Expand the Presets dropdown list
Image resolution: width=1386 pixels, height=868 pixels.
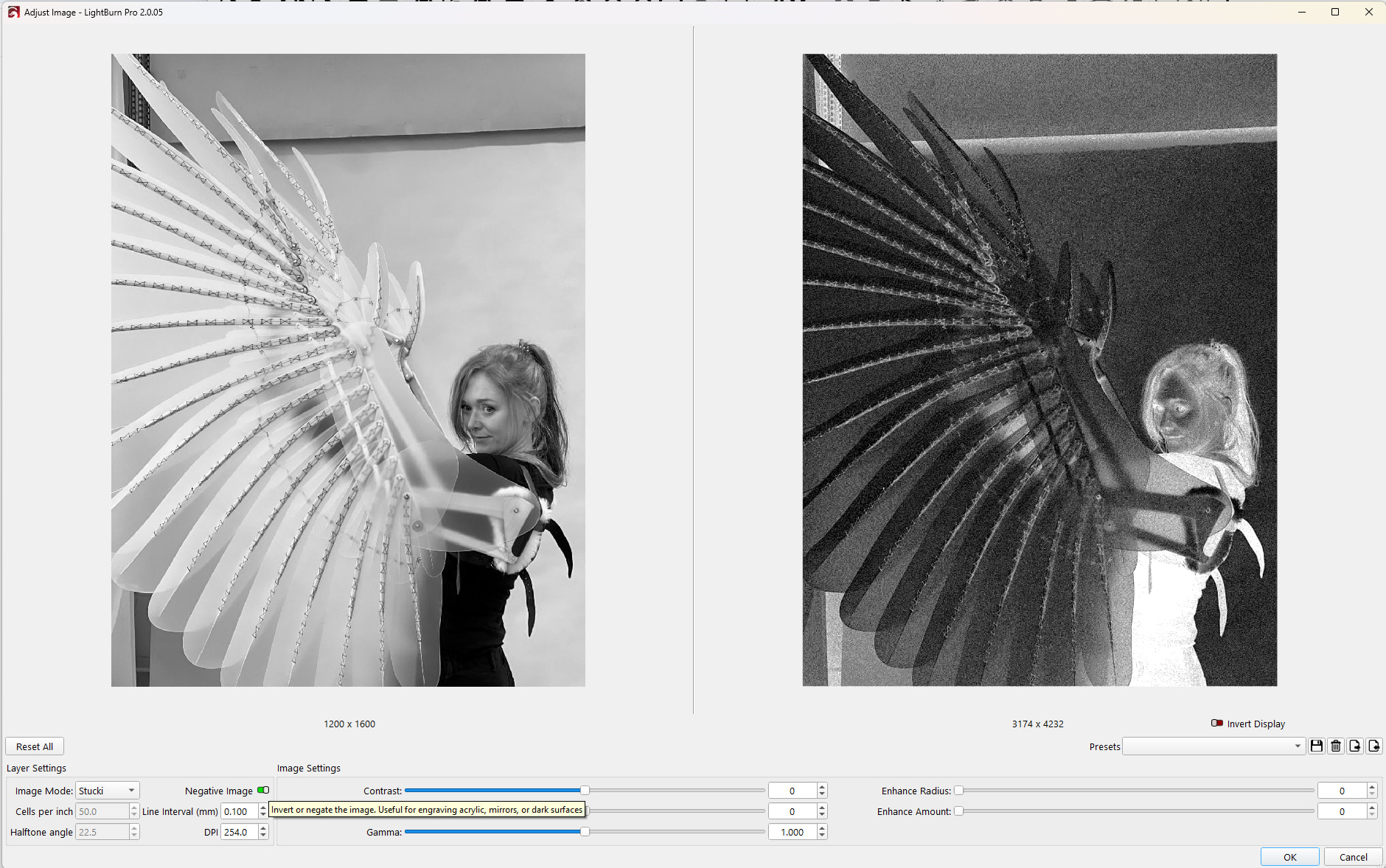pos(1213,746)
